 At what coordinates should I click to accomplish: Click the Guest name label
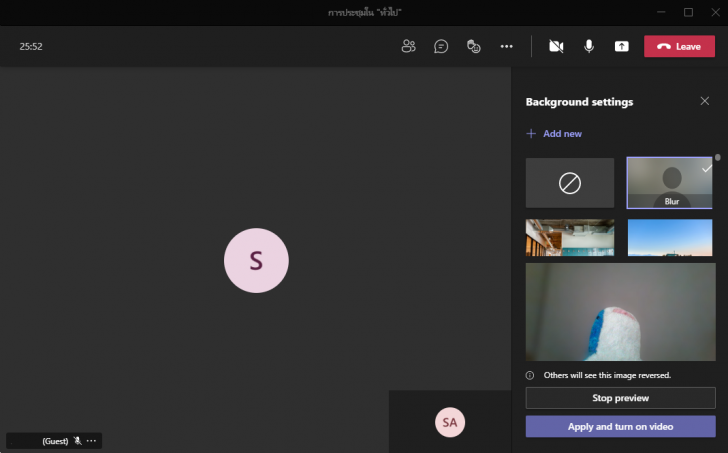click(55, 441)
